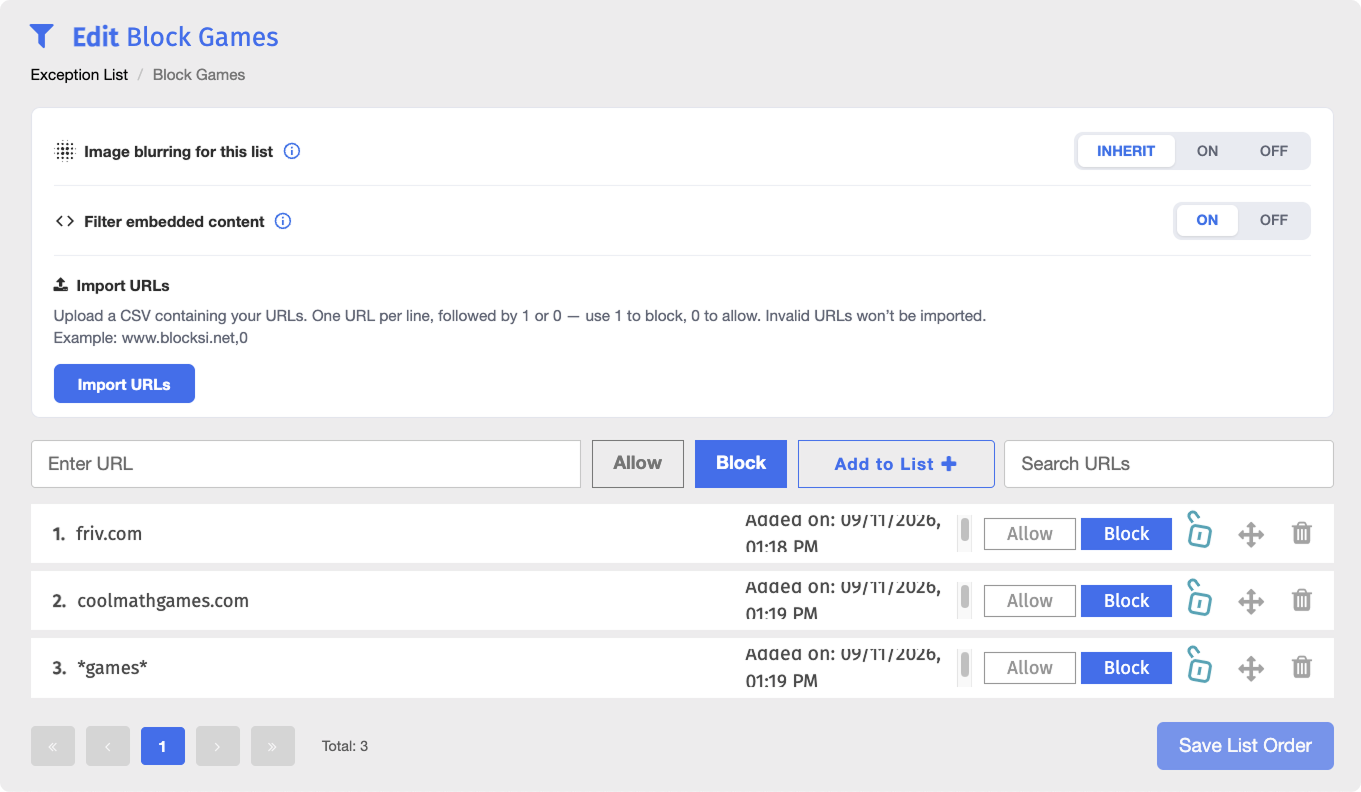Set friv.com to Block
The width and height of the screenshot is (1361, 792).
(1126, 534)
